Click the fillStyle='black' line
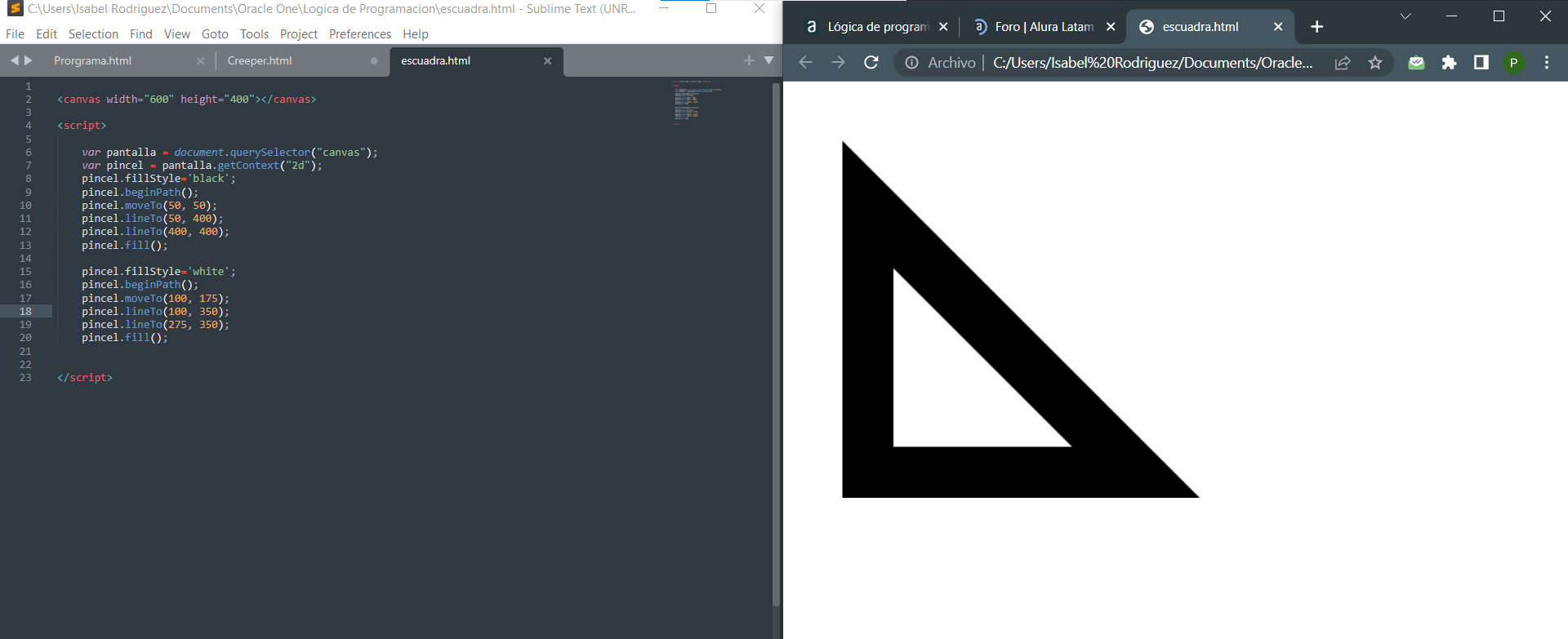This screenshot has height=639, width=1568. pos(158,179)
